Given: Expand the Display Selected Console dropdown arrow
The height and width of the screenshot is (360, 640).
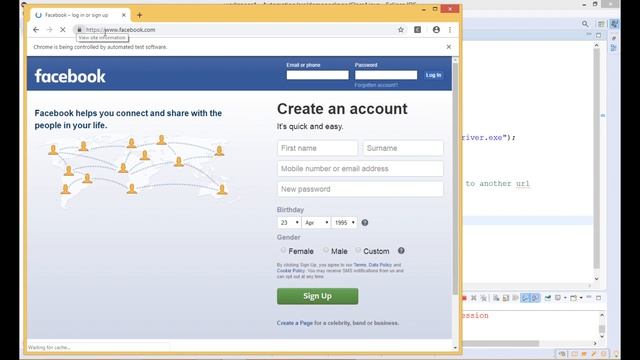Looking at the screenshot, I should [x=565, y=298].
